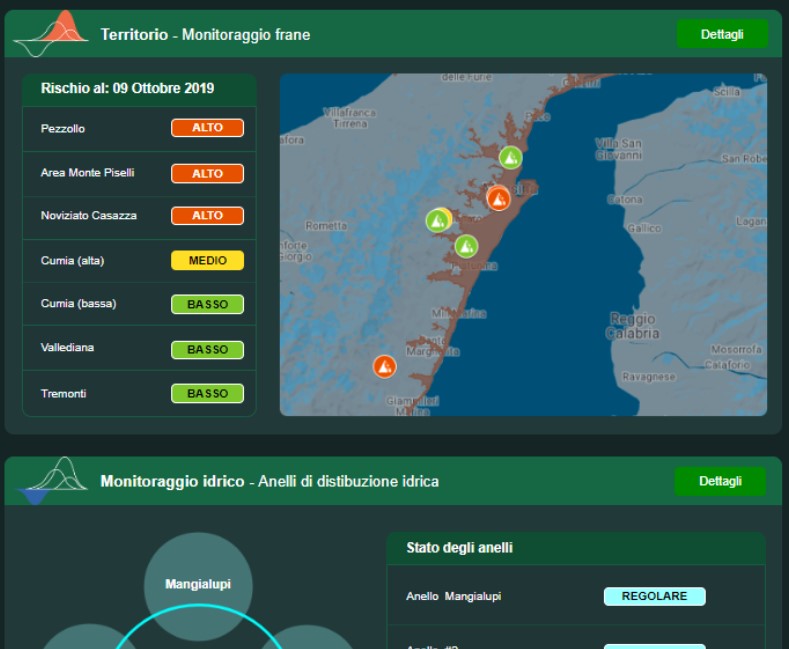The image size is (789, 649).
Task: Click the BASSO badge beside Vallediana
Action: pyautogui.click(x=207, y=350)
